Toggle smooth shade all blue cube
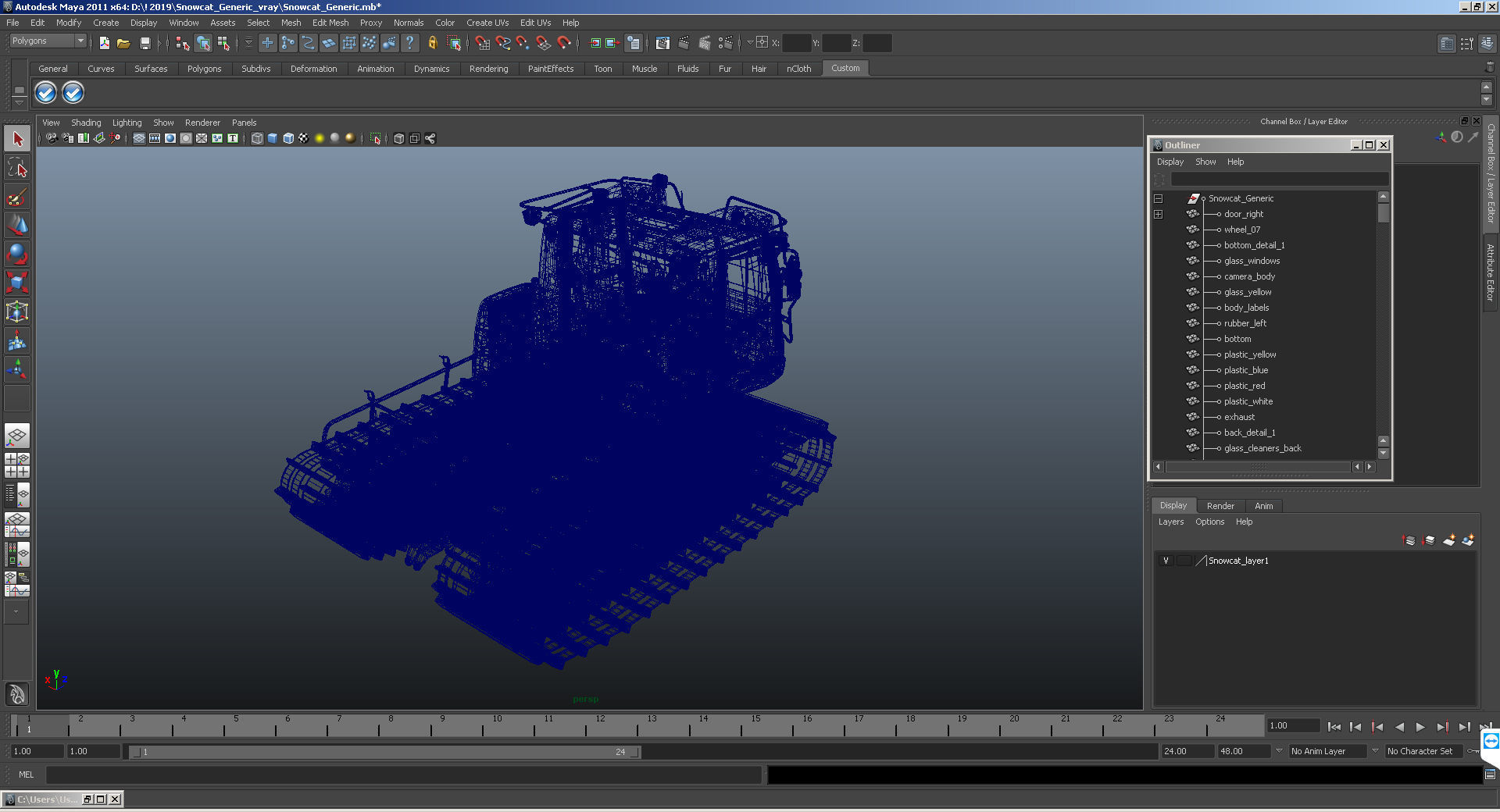The image size is (1500, 812). 273,138
